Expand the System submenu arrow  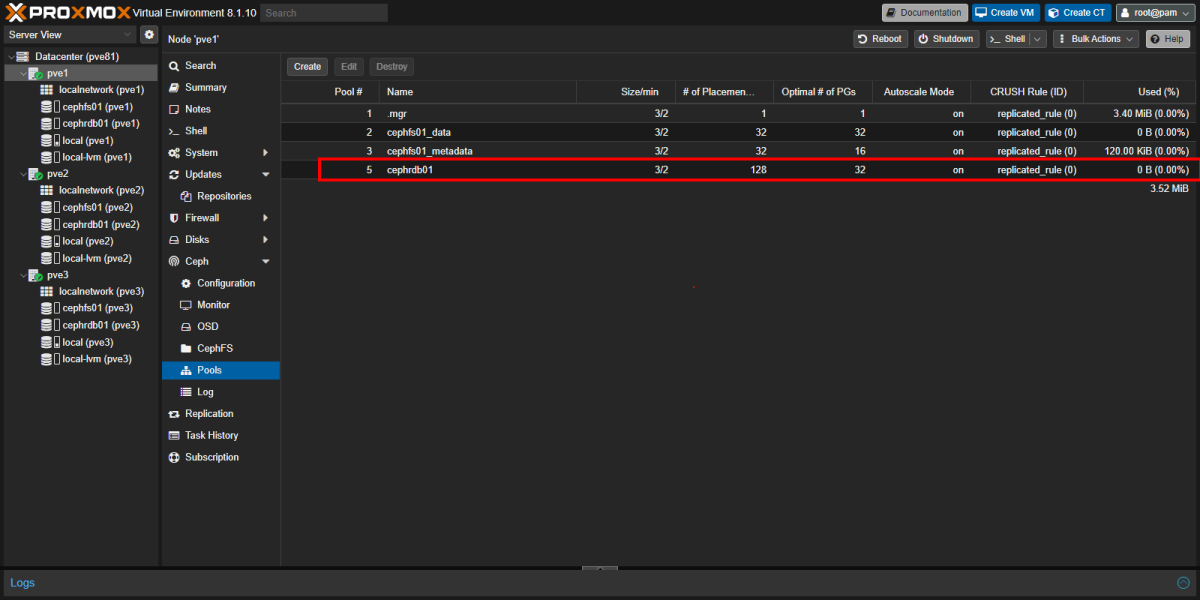click(265, 153)
